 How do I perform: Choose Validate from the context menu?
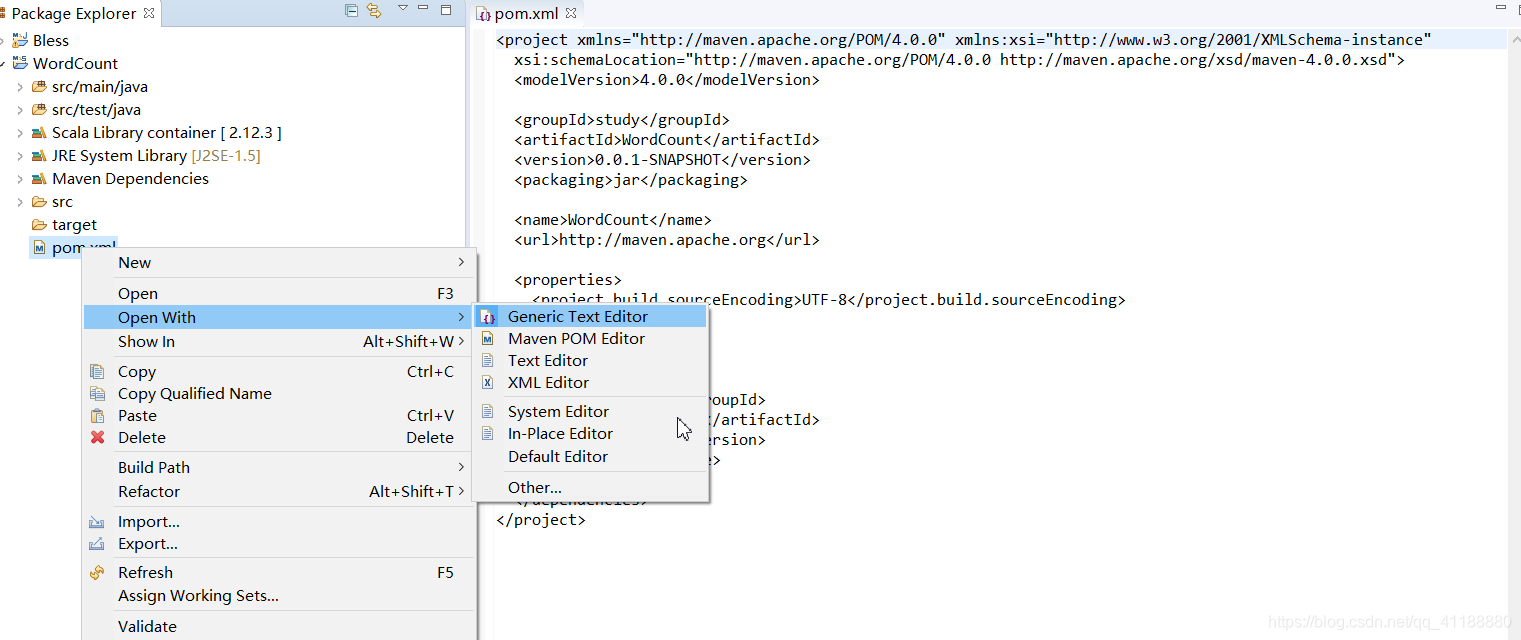click(279, 626)
